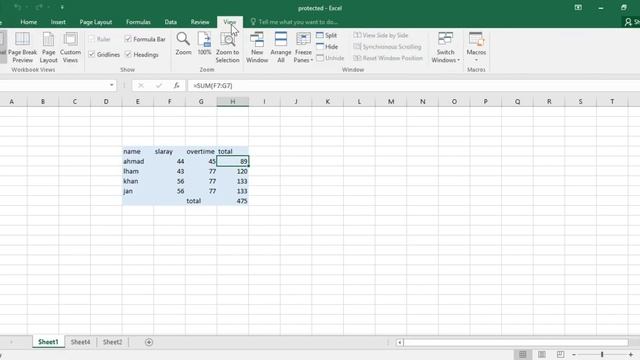The image size is (640, 360).
Task: Open the Review tab
Action: 200,22
